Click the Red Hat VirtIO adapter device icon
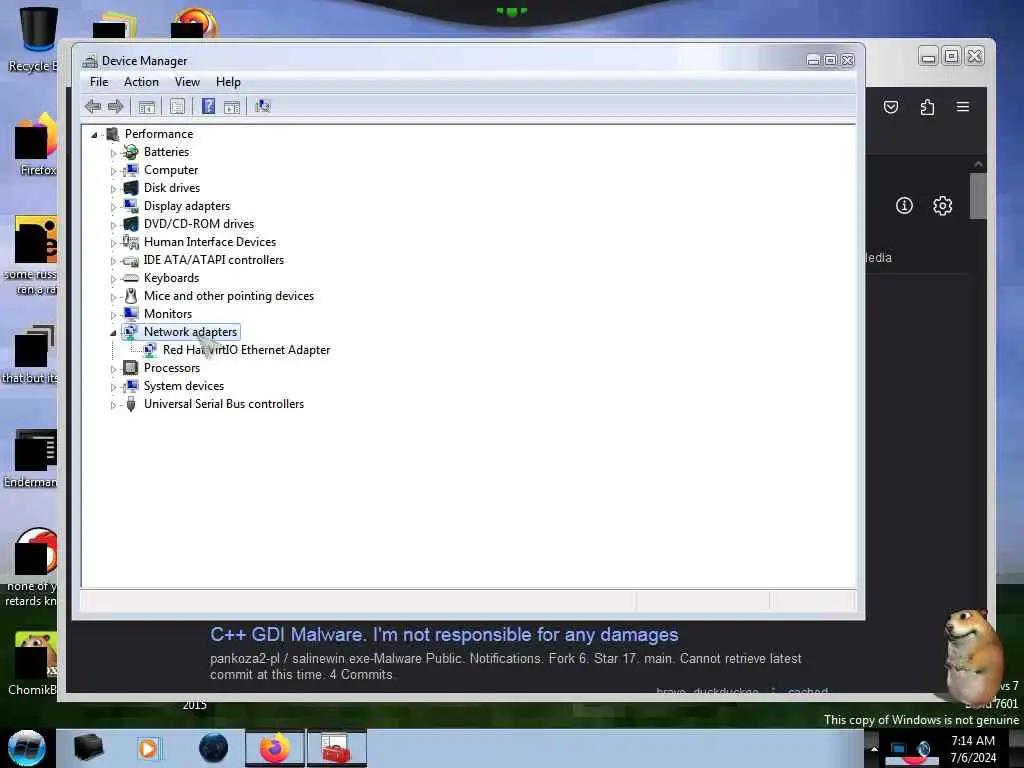 pyautogui.click(x=150, y=351)
